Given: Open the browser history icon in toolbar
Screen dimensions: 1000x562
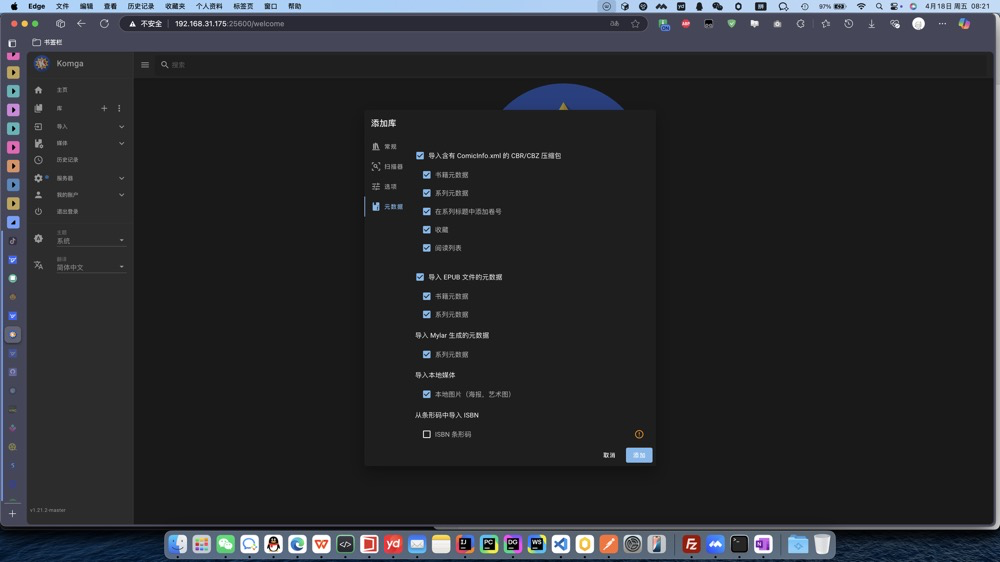Looking at the screenshot, I should coord(848,24).
